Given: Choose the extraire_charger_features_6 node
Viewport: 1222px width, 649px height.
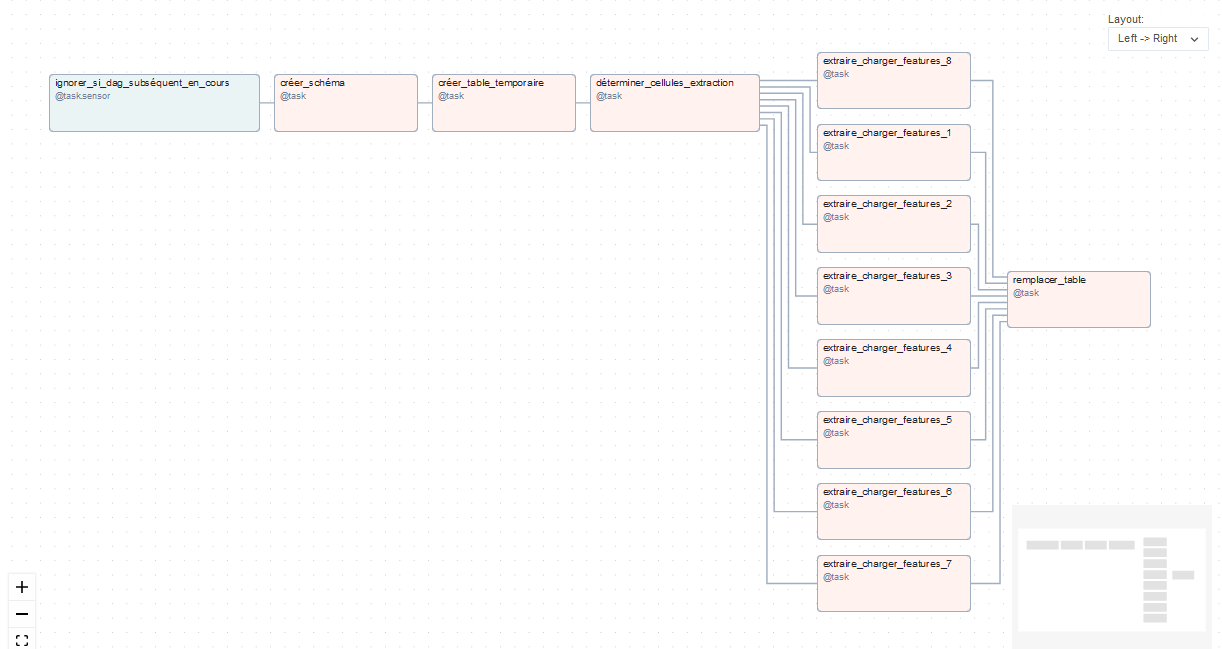Looking at the screenshot, I should point(894,512).
